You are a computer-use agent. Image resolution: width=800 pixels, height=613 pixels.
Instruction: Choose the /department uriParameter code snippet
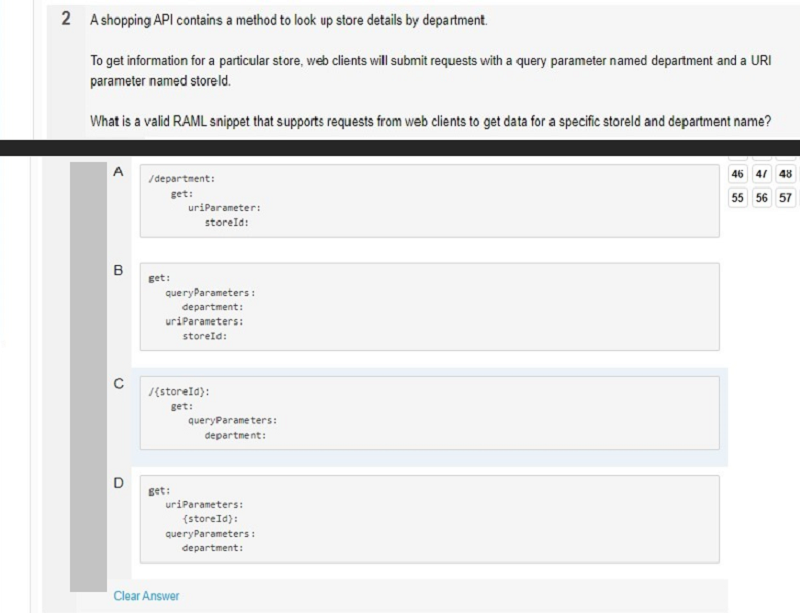pyautogui.click(x=430, y=201)
